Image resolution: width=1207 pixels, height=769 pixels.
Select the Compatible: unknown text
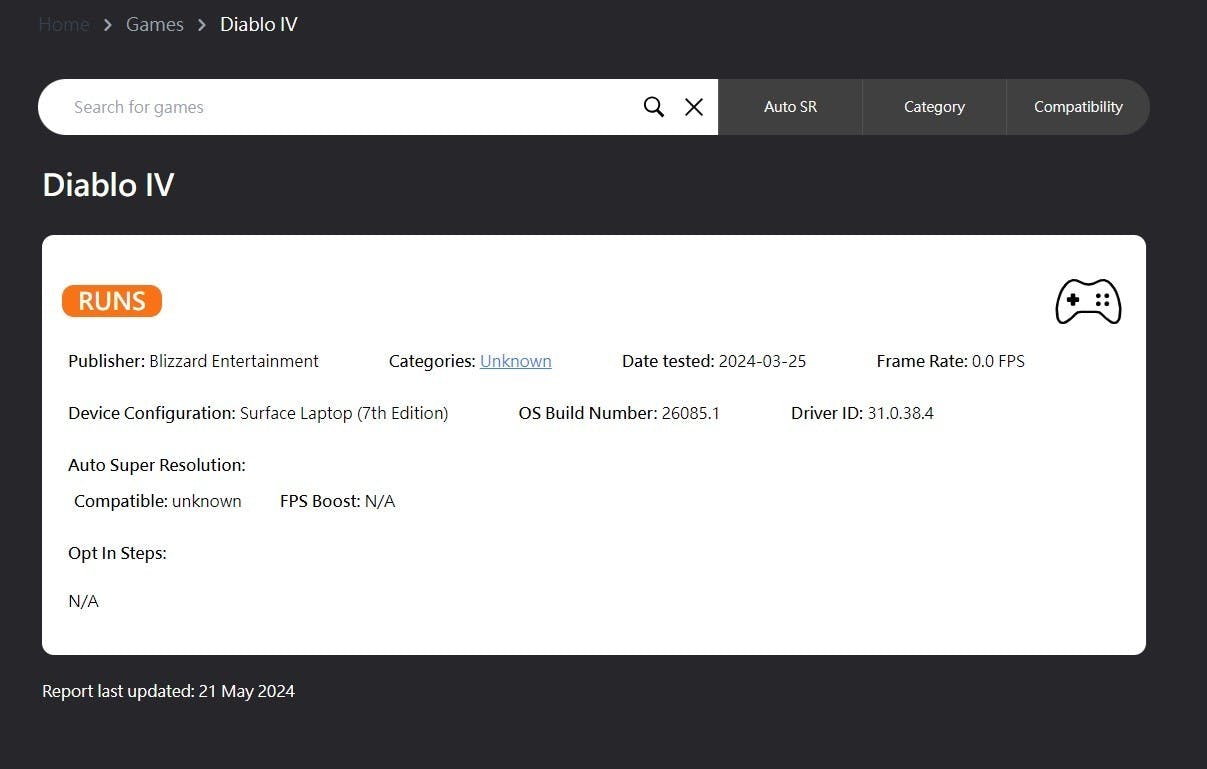158,501
